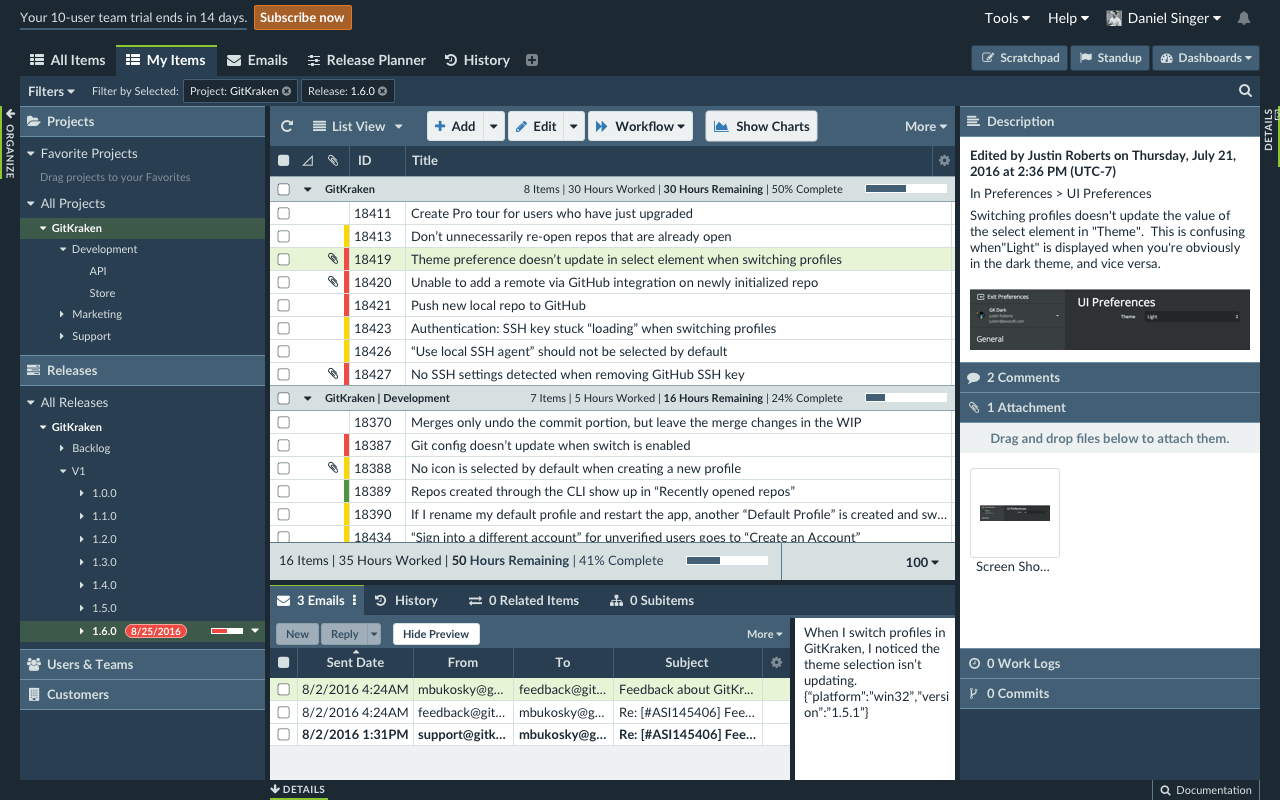The width and height of the screenshot is (1280, 800).
Task: Open the List View dropdown
Action: 357,126
